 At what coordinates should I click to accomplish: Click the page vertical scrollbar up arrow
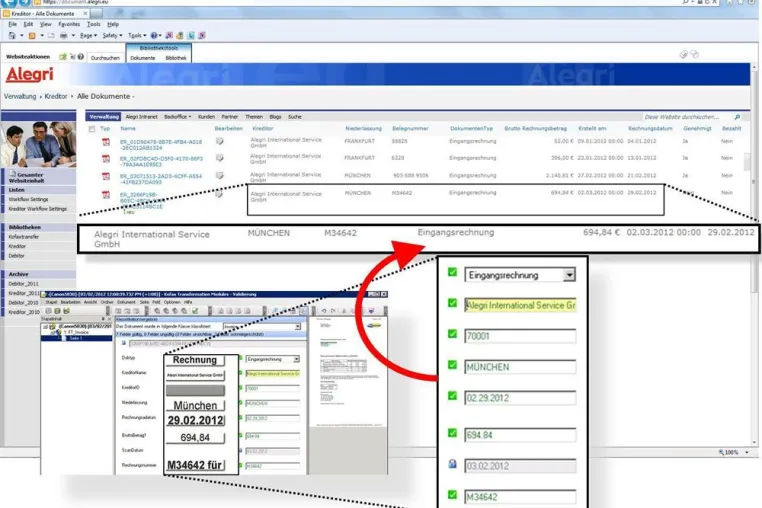754,67
